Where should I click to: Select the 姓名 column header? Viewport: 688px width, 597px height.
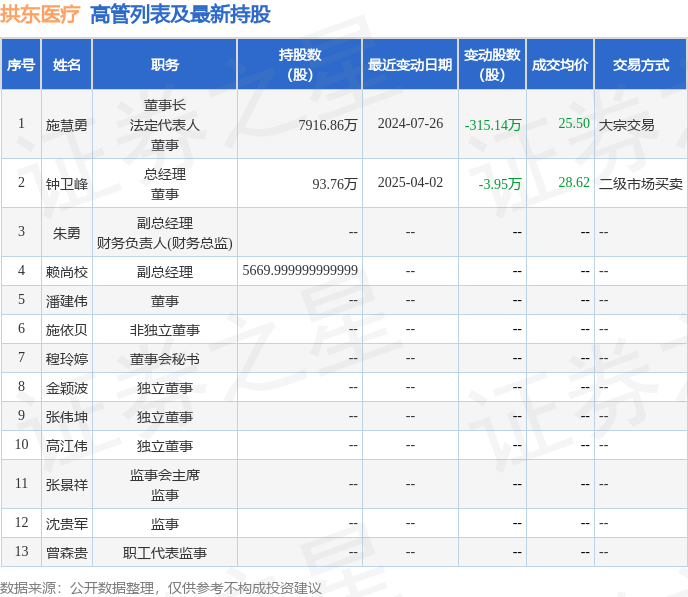click(x=67, y=64)
